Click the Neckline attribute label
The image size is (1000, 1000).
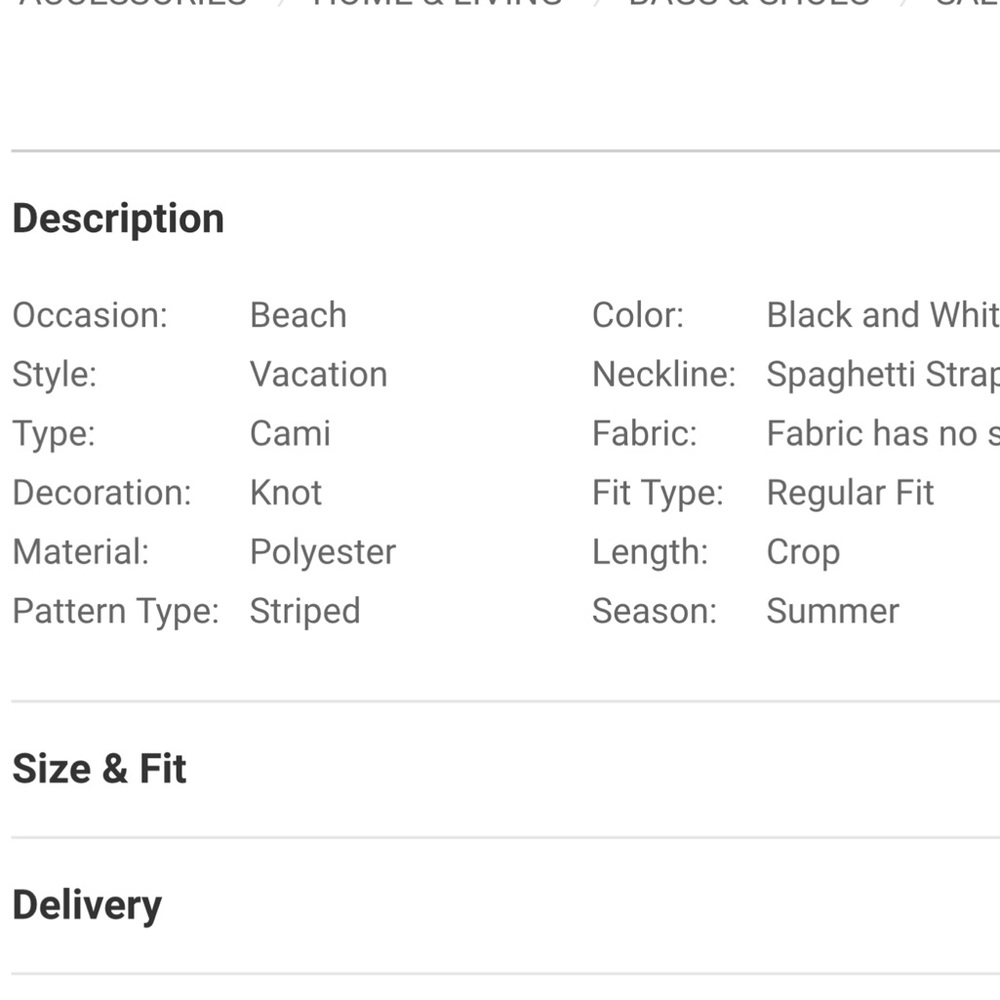[x=663, y=374]
